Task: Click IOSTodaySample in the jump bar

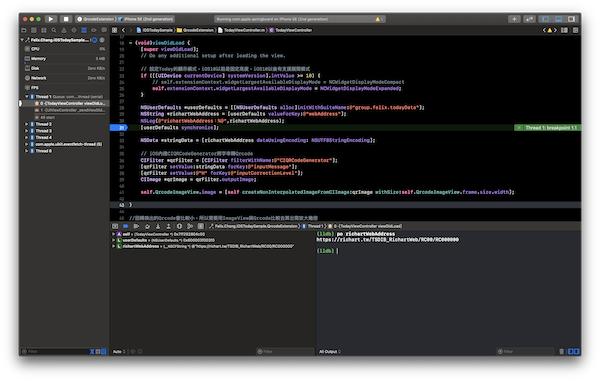Action: pos(155,30)
